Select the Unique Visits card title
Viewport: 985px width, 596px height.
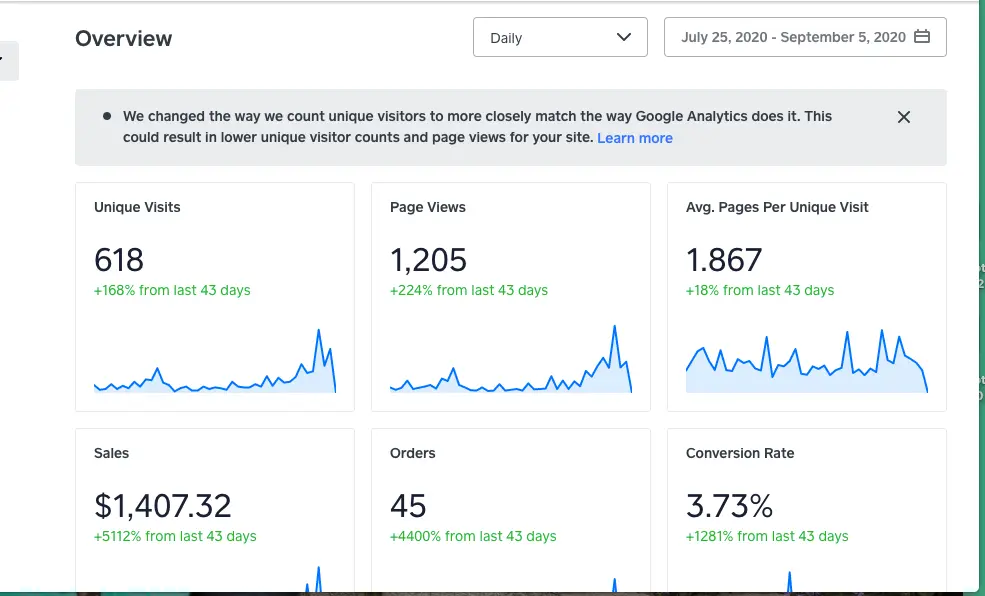[137, 207]
